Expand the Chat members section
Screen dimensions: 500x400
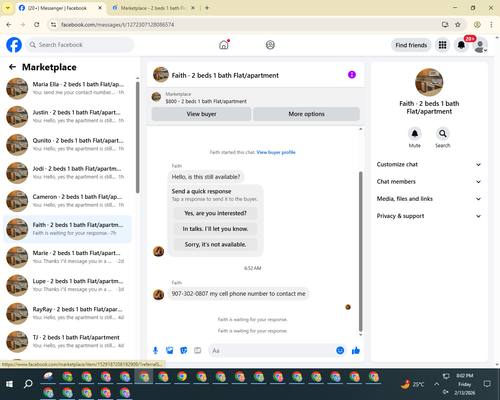pyautogui.click(x=429, y=182)
